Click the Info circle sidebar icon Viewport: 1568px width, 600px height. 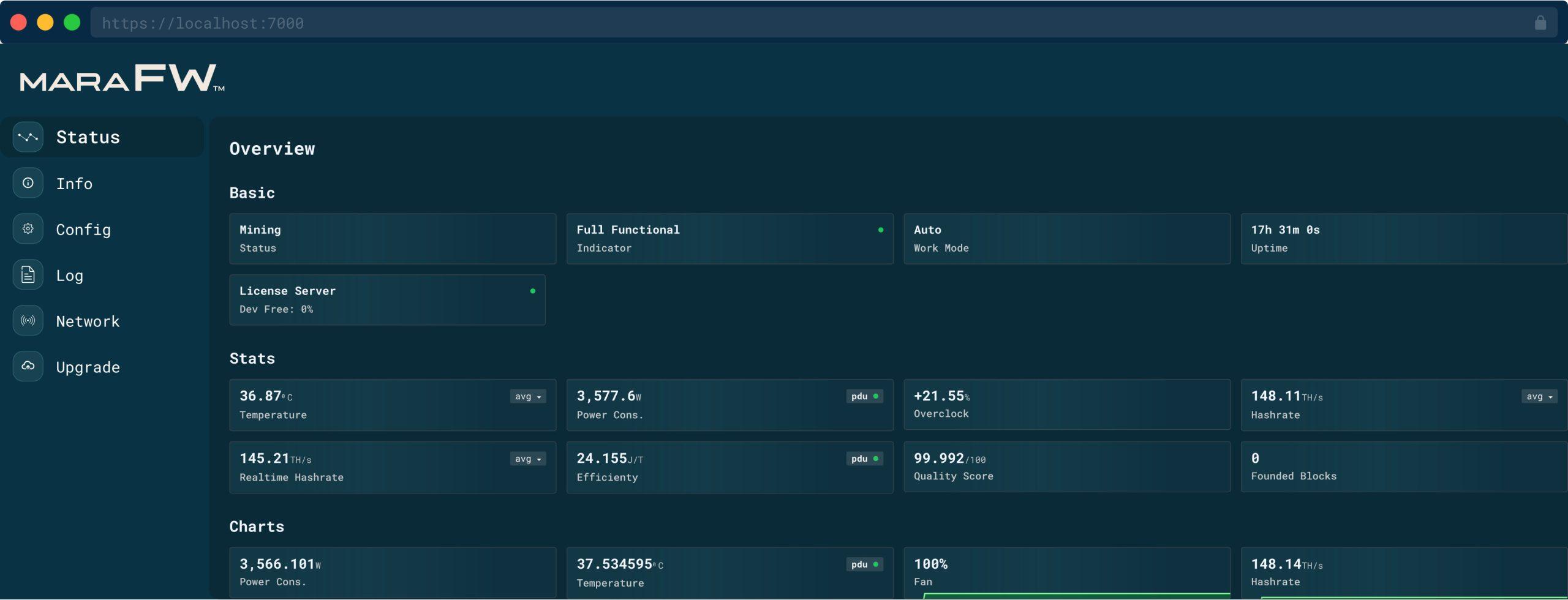point(28,183)
